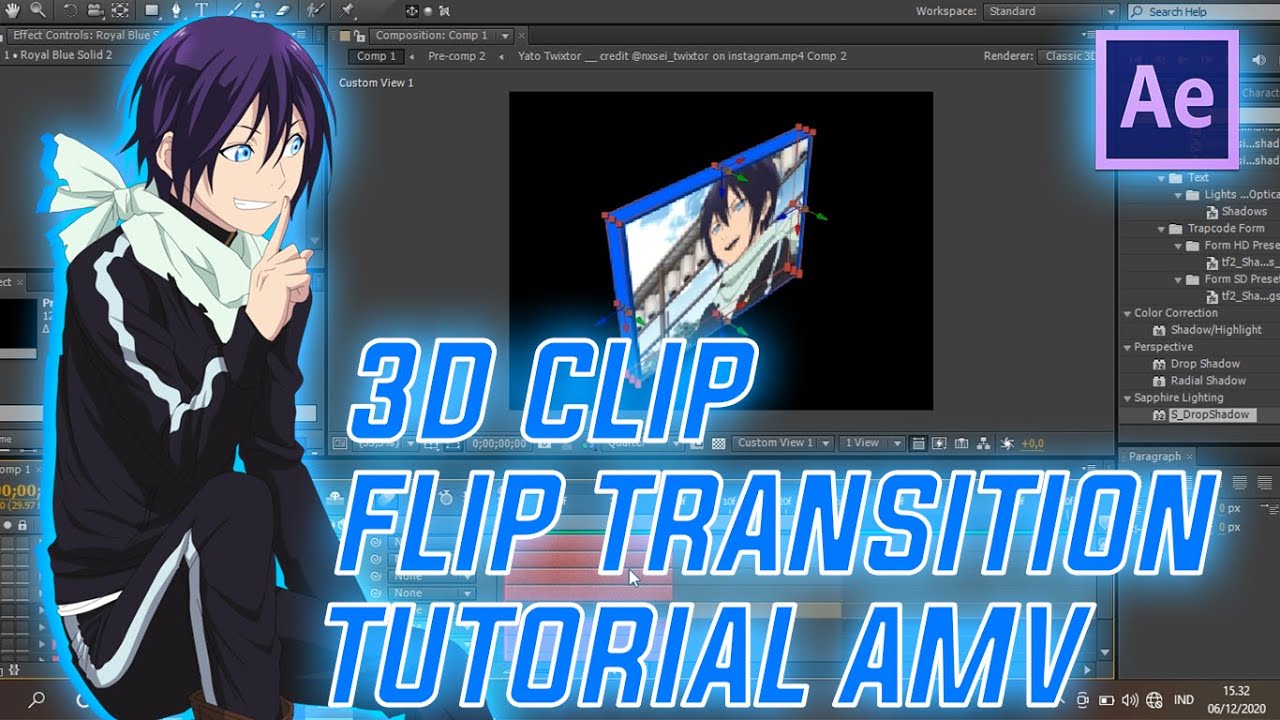Viewport: 1280px width, 720px height.
Task: Click the network icon in system tray
Action: [x=1154, y=699]
